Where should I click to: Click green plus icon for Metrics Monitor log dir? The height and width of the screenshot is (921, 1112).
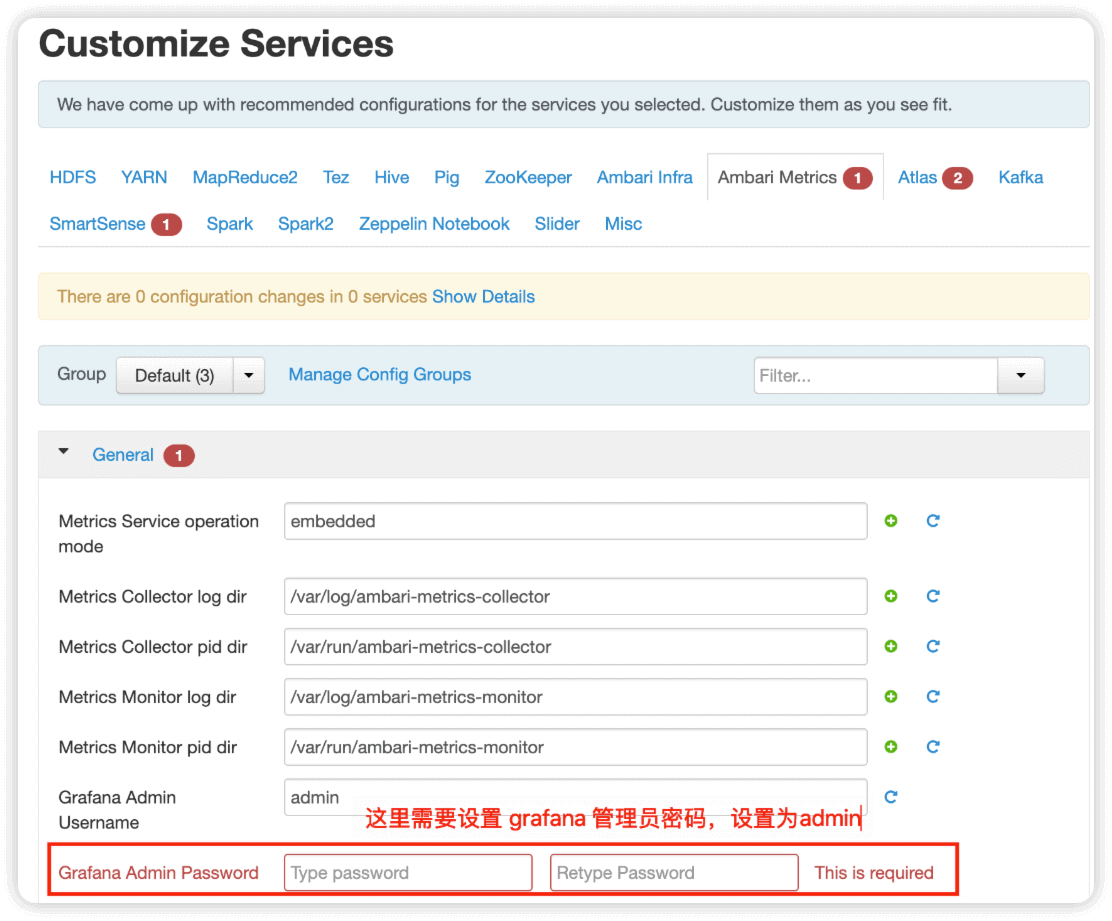[891, 697]
